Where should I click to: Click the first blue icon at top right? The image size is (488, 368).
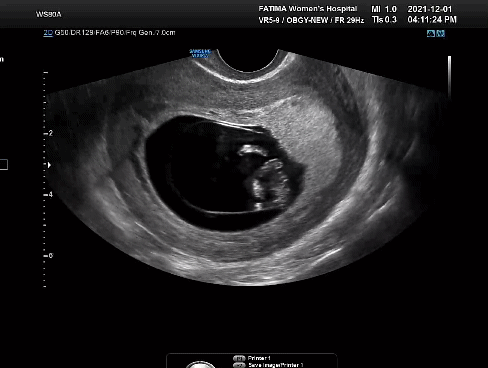431,33
